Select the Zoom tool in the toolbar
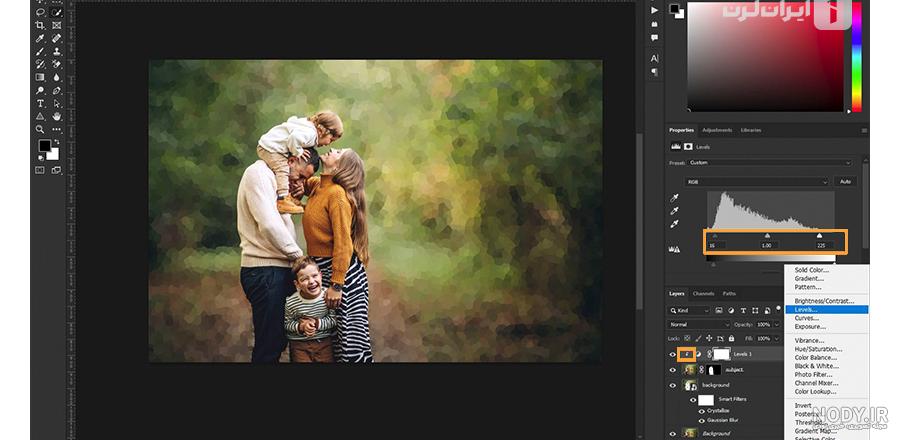 pos(40,129)
